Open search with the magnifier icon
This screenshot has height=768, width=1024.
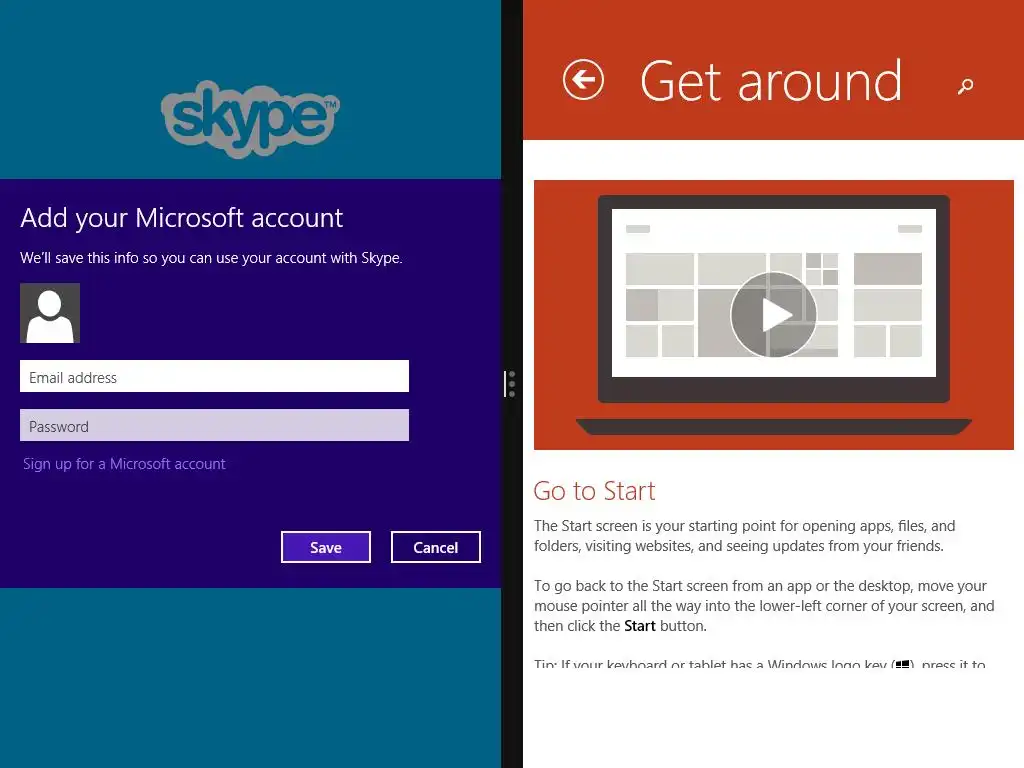coord(965,86)
